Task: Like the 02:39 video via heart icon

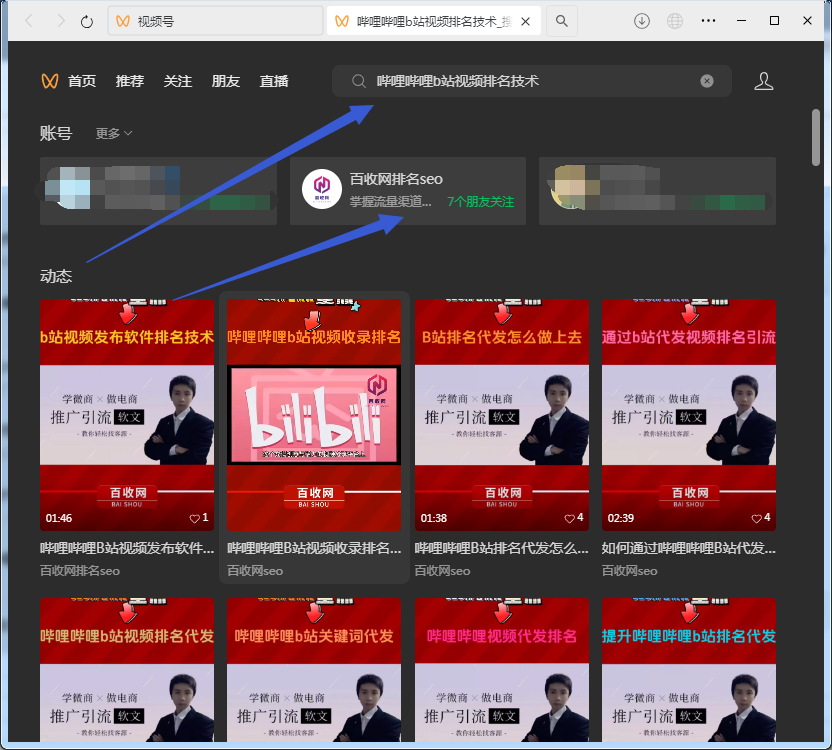Action: (x=757, y=519)
